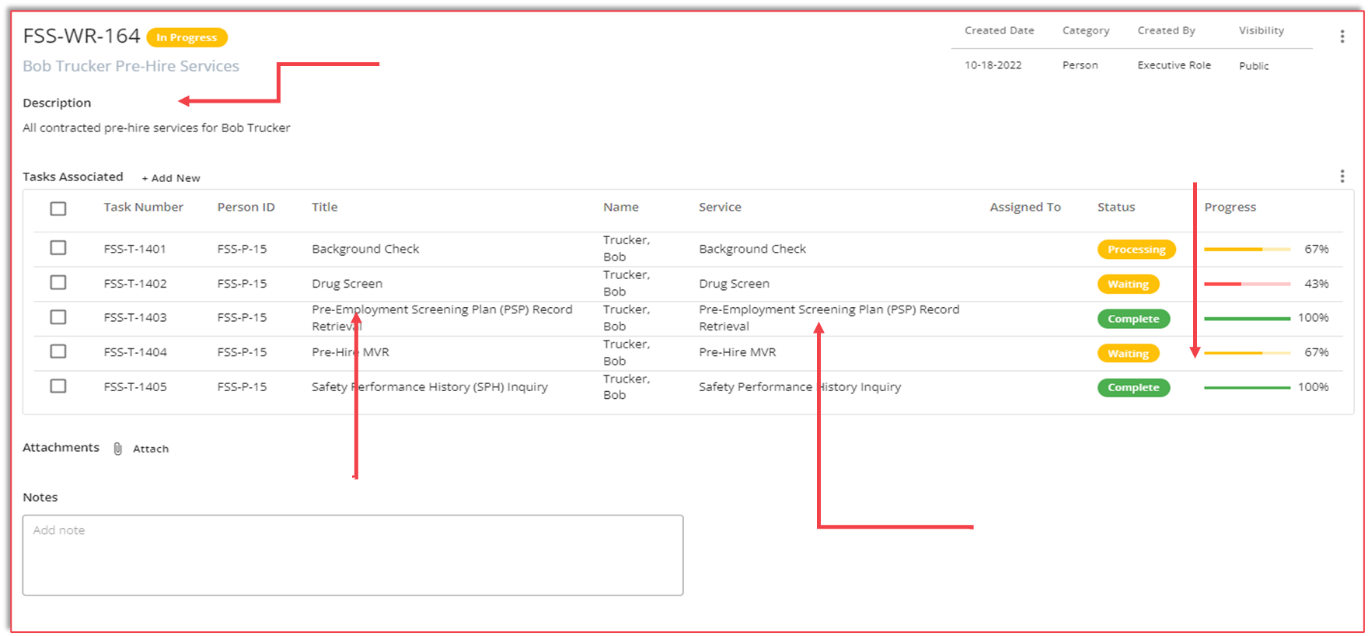Select the FSS-T-1401 task checkbox

58,248
